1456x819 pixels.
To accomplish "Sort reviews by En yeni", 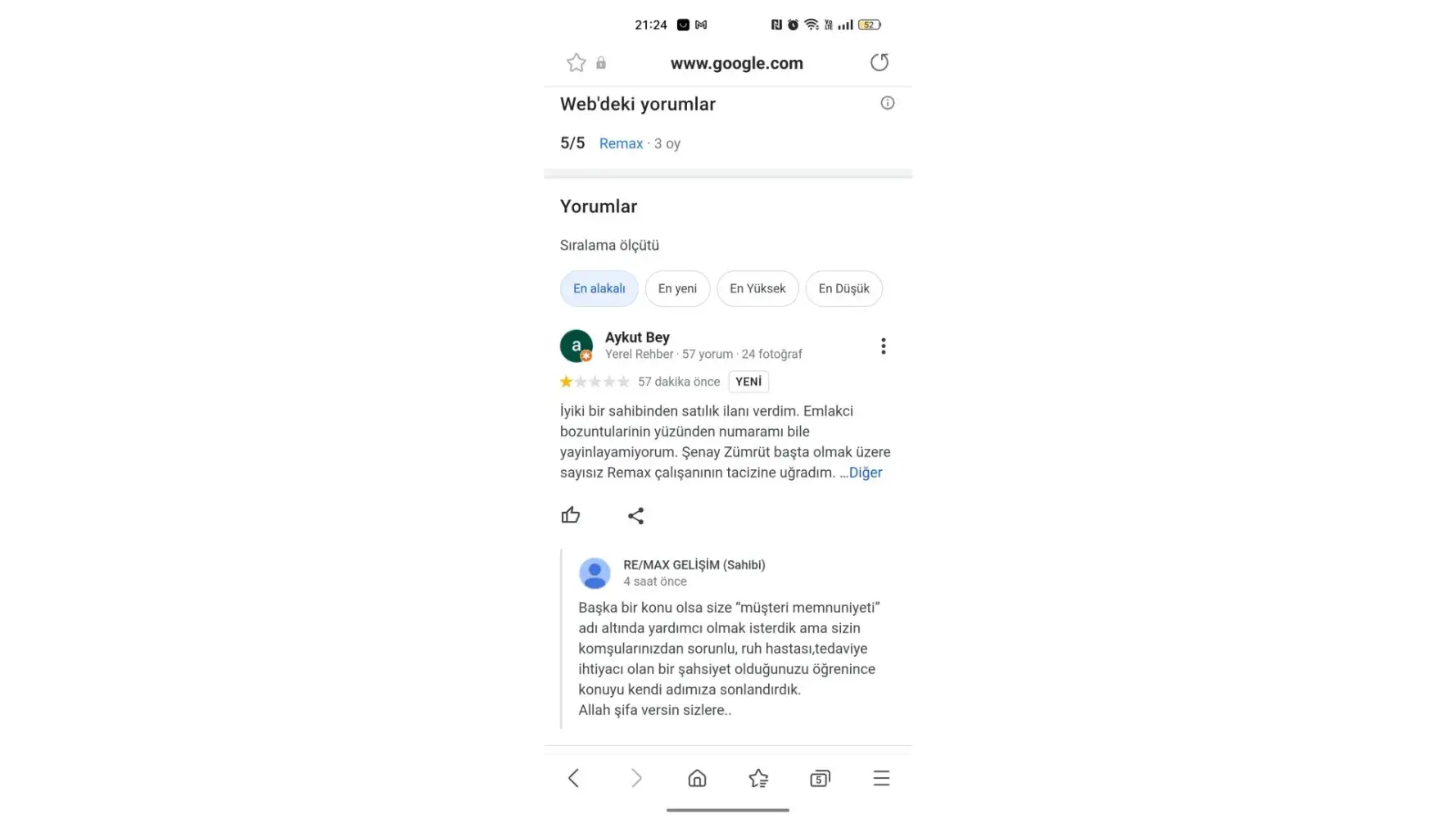I will point(677,289).
